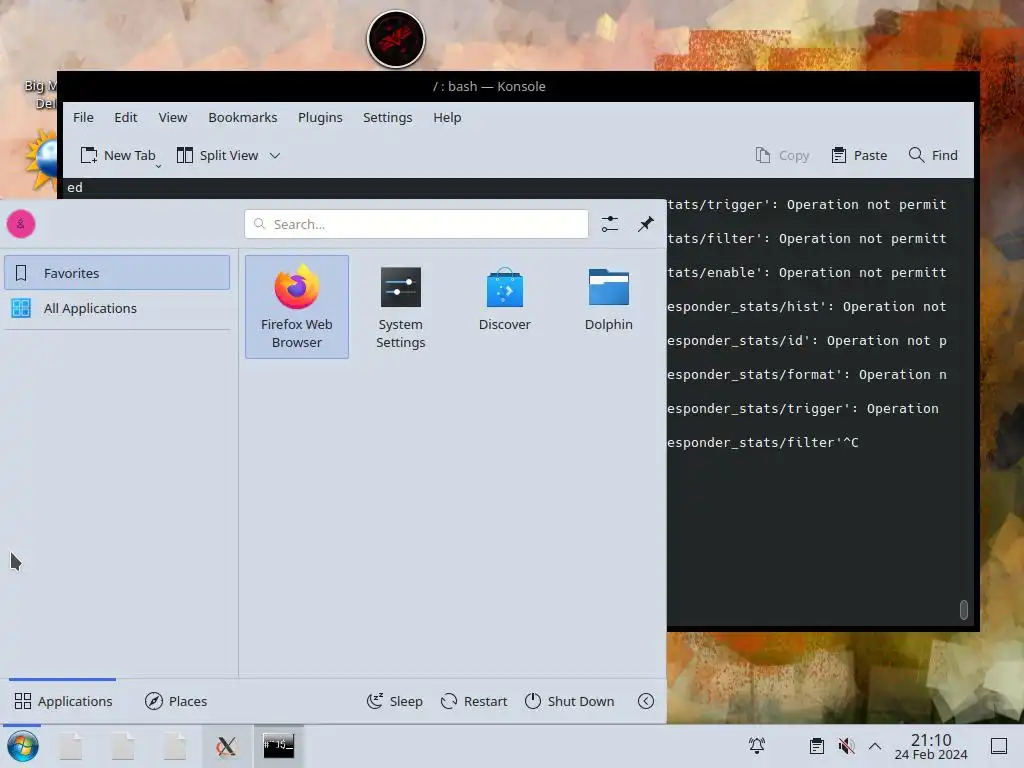Click the Konsole terminal scrollbar handle

963,609
